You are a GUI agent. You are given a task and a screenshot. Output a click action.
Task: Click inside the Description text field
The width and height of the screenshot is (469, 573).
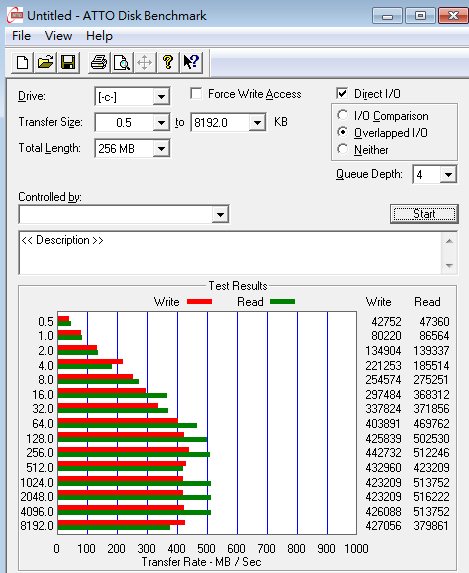click(x=230, y=253)
